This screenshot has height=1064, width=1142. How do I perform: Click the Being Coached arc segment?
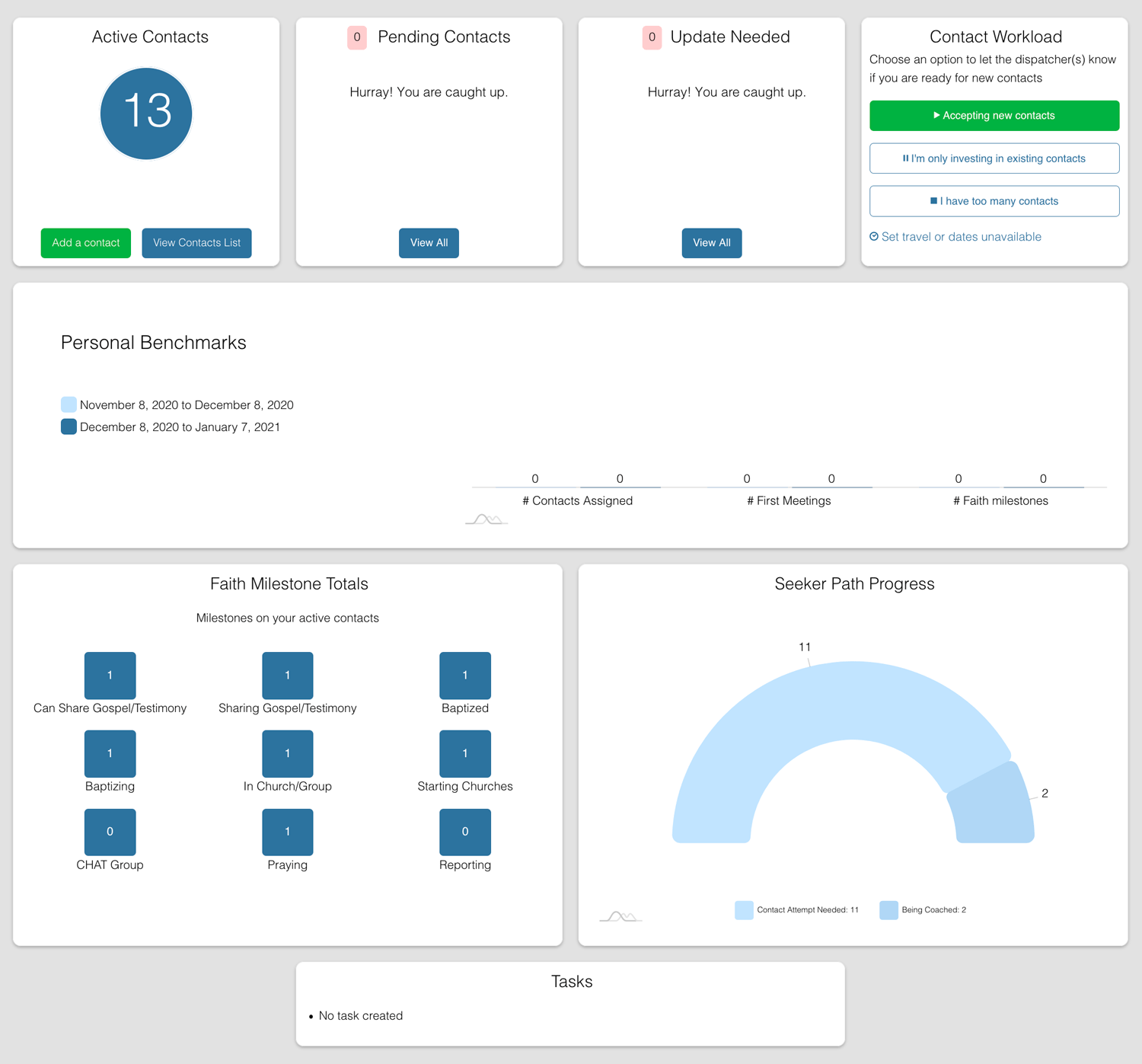(x=994, y=806)
